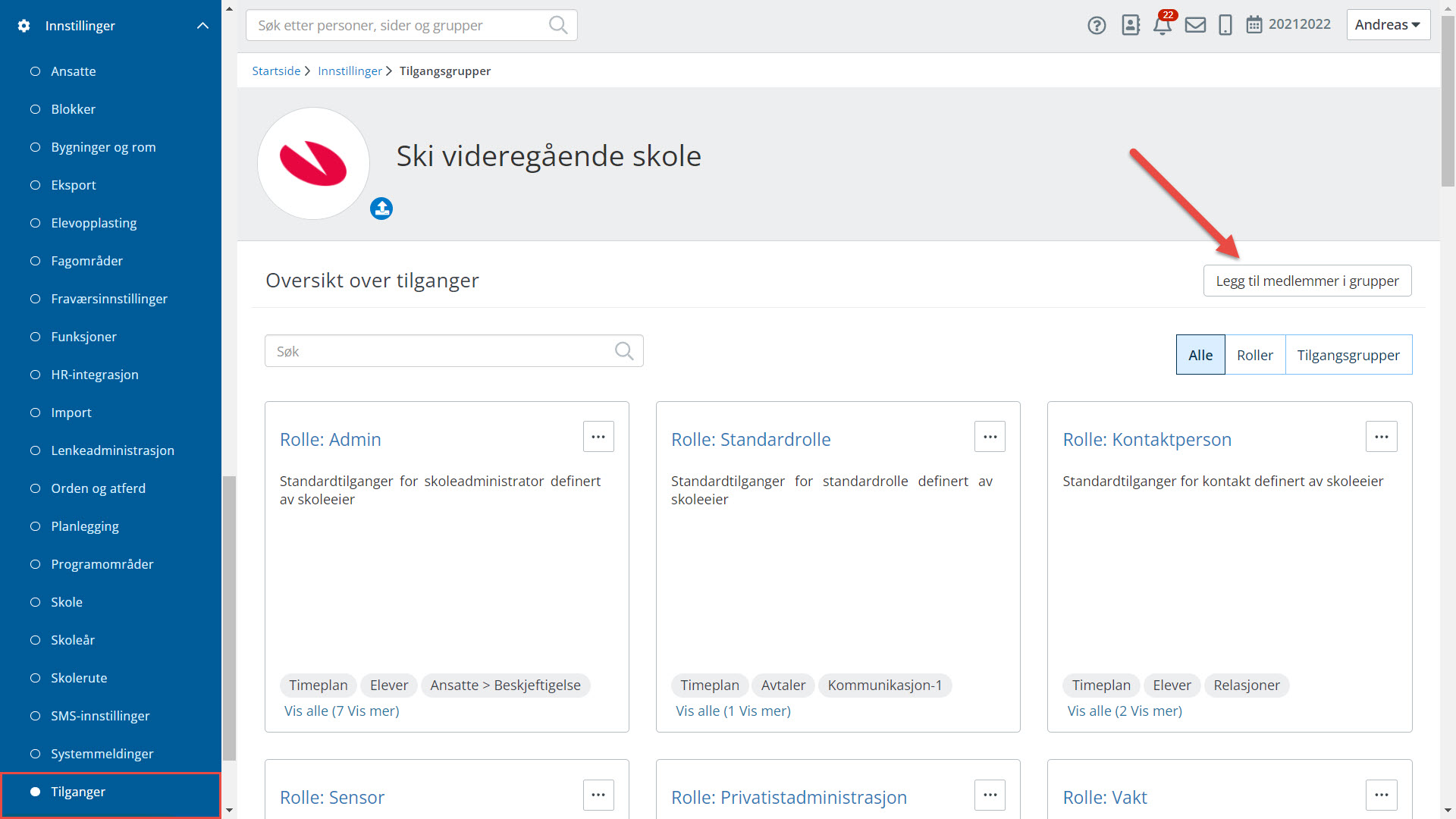The image size is (1456, 819).
Task: Open Fraværsinnstillinger in the sidebar
Action: click(x=109, y=299)
